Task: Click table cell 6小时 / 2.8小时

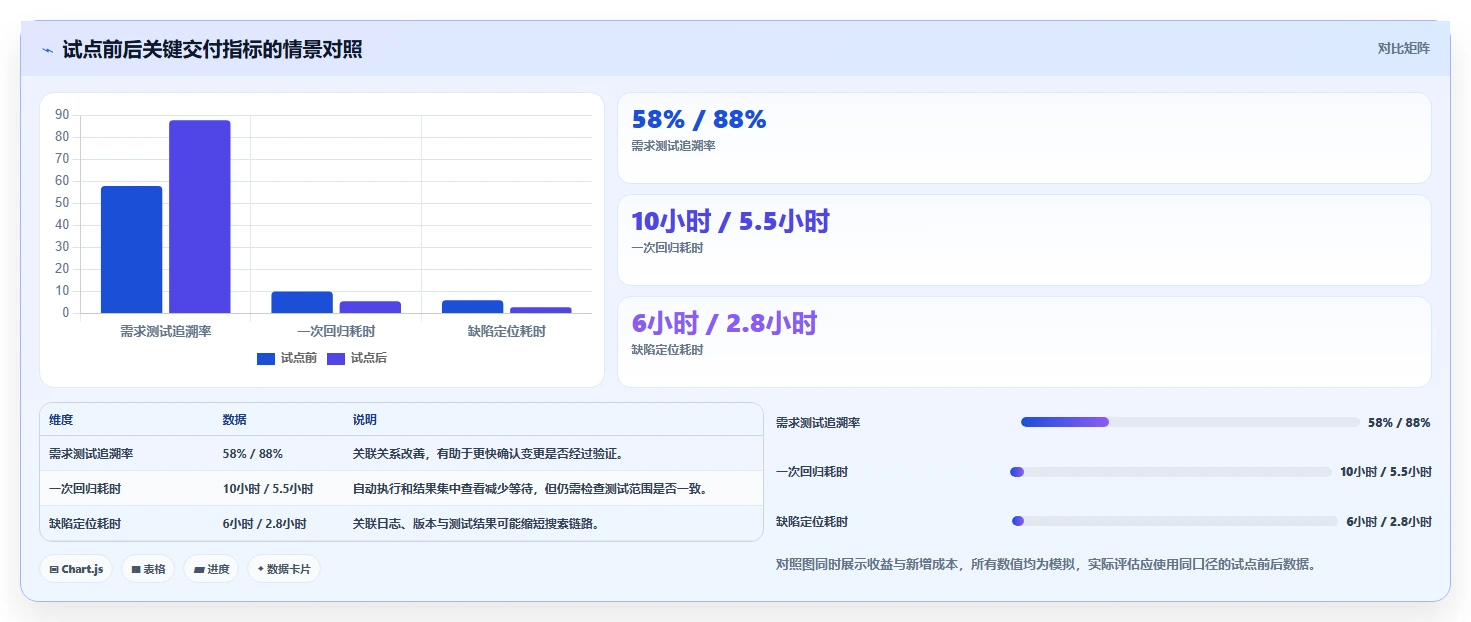Action: [x=264, y=524]
